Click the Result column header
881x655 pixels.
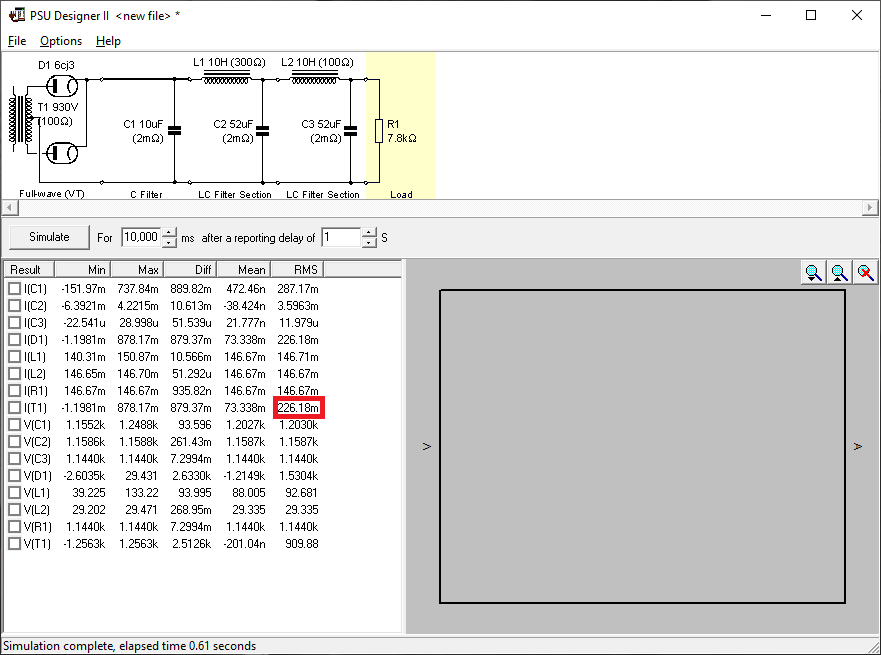(x=30, y=270)
